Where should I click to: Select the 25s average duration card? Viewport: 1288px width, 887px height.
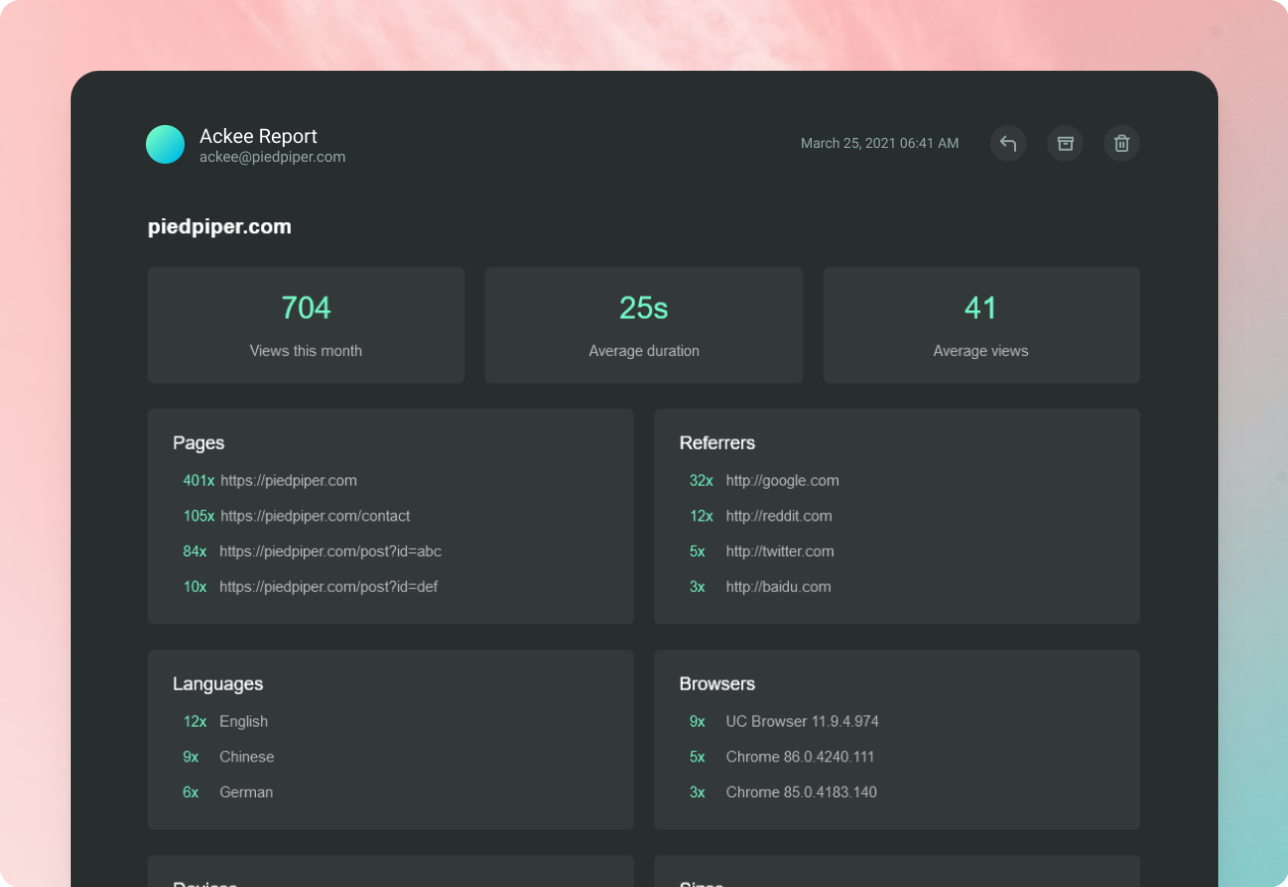[x=643, y=325]
